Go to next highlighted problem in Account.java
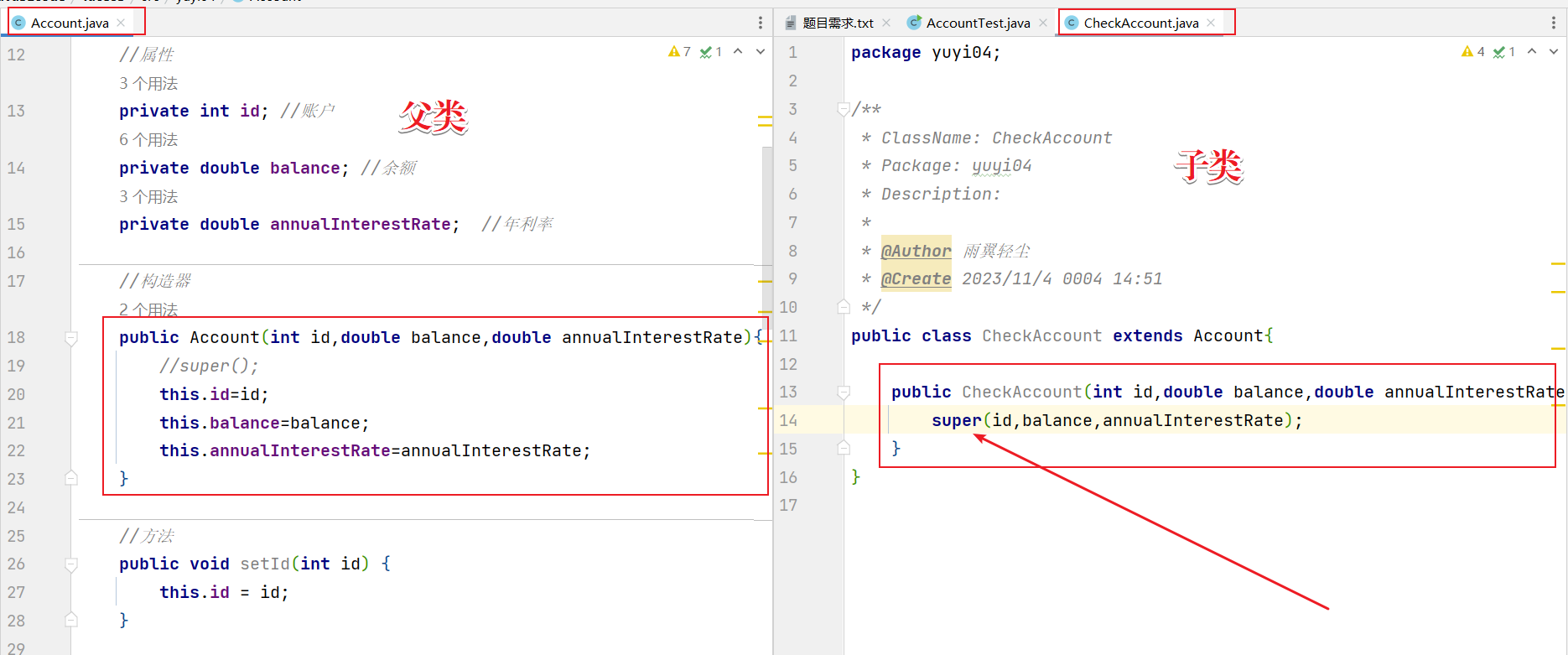This screenshot has height=655, width=1568. (761, 52)
